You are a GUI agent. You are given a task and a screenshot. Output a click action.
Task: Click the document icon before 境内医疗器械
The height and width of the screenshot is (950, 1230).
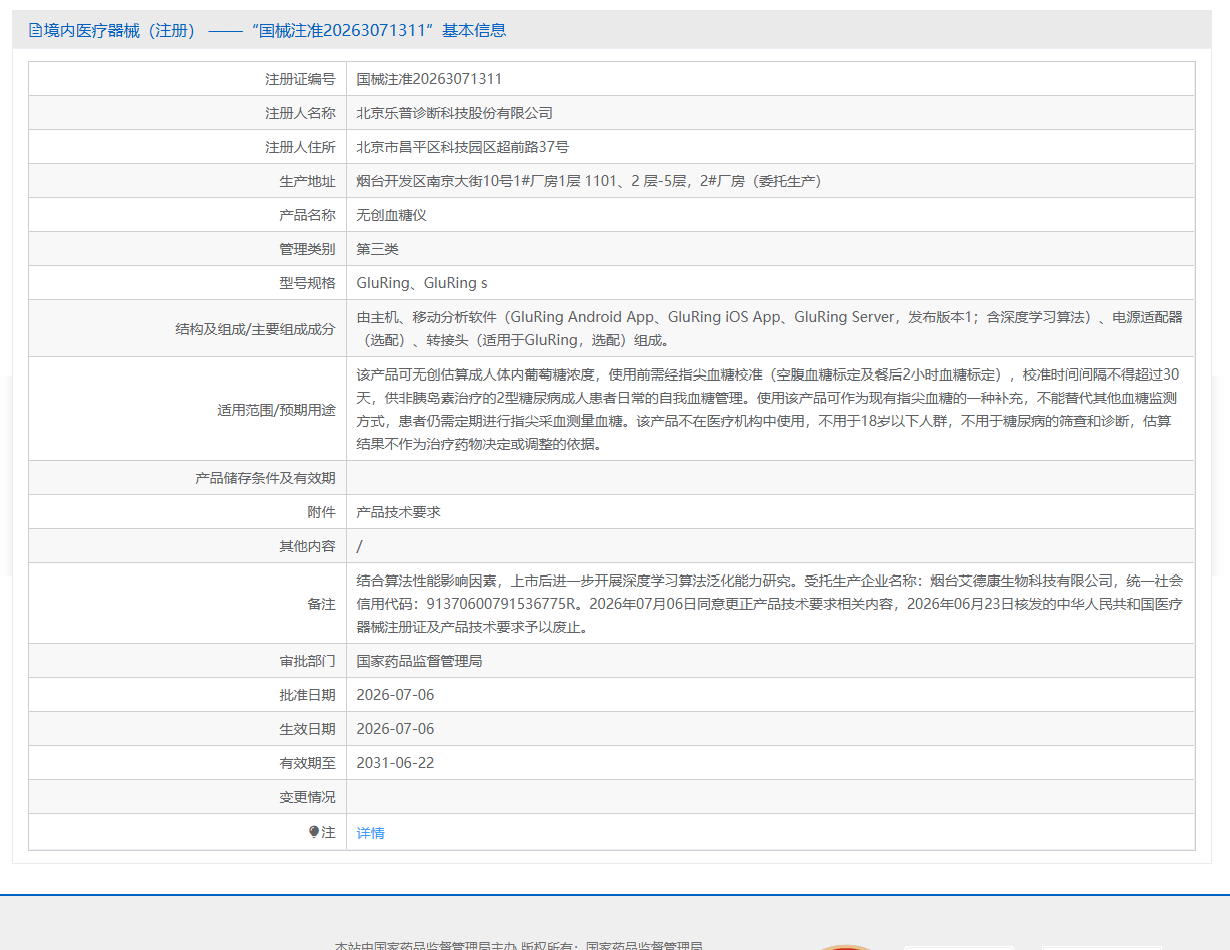(x=35, y=31)
